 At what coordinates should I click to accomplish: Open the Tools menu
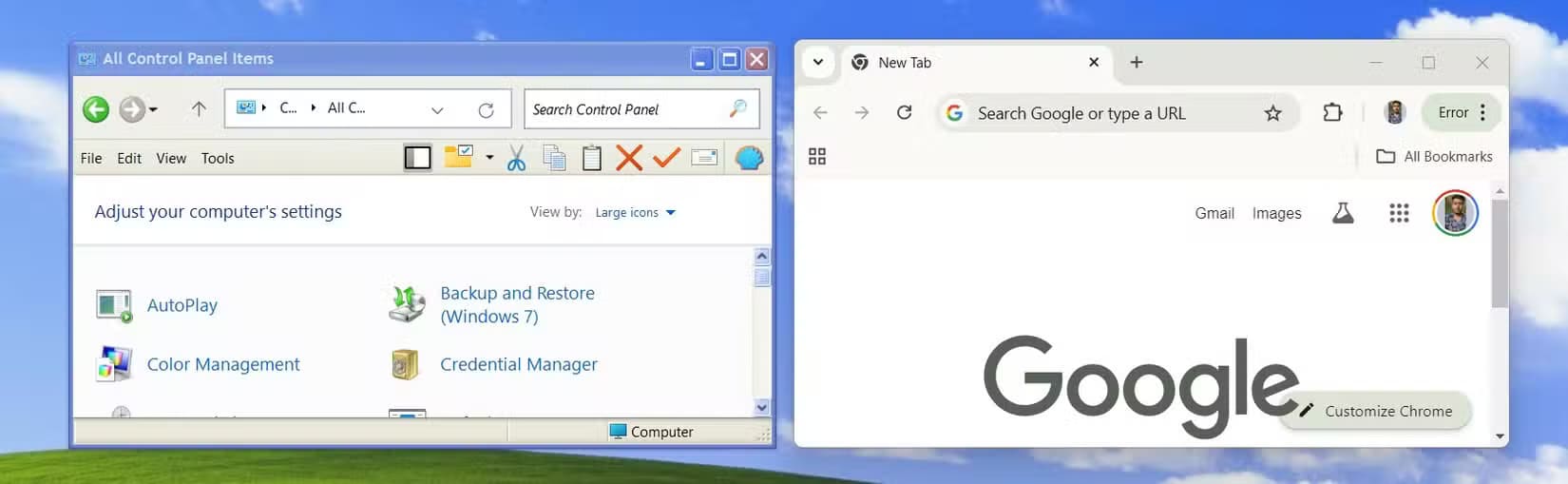click(x=218, y=158)
